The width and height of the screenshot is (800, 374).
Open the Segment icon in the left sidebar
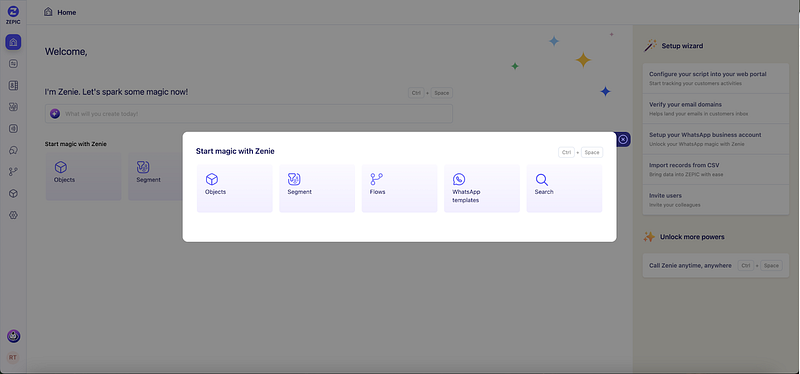pyautogui.click(x=13, y=107)
